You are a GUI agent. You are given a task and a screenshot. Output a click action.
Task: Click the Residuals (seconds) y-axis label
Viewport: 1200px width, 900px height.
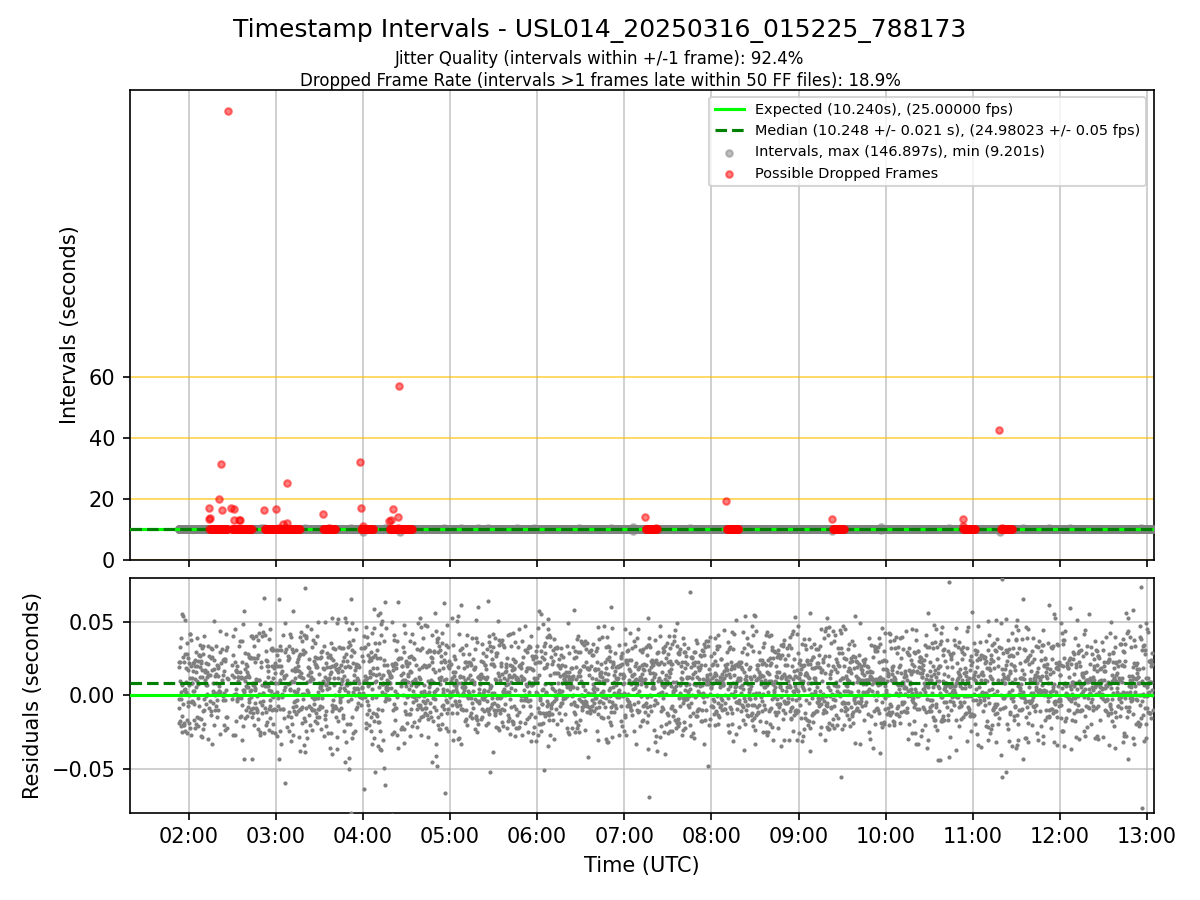point(32,696)
